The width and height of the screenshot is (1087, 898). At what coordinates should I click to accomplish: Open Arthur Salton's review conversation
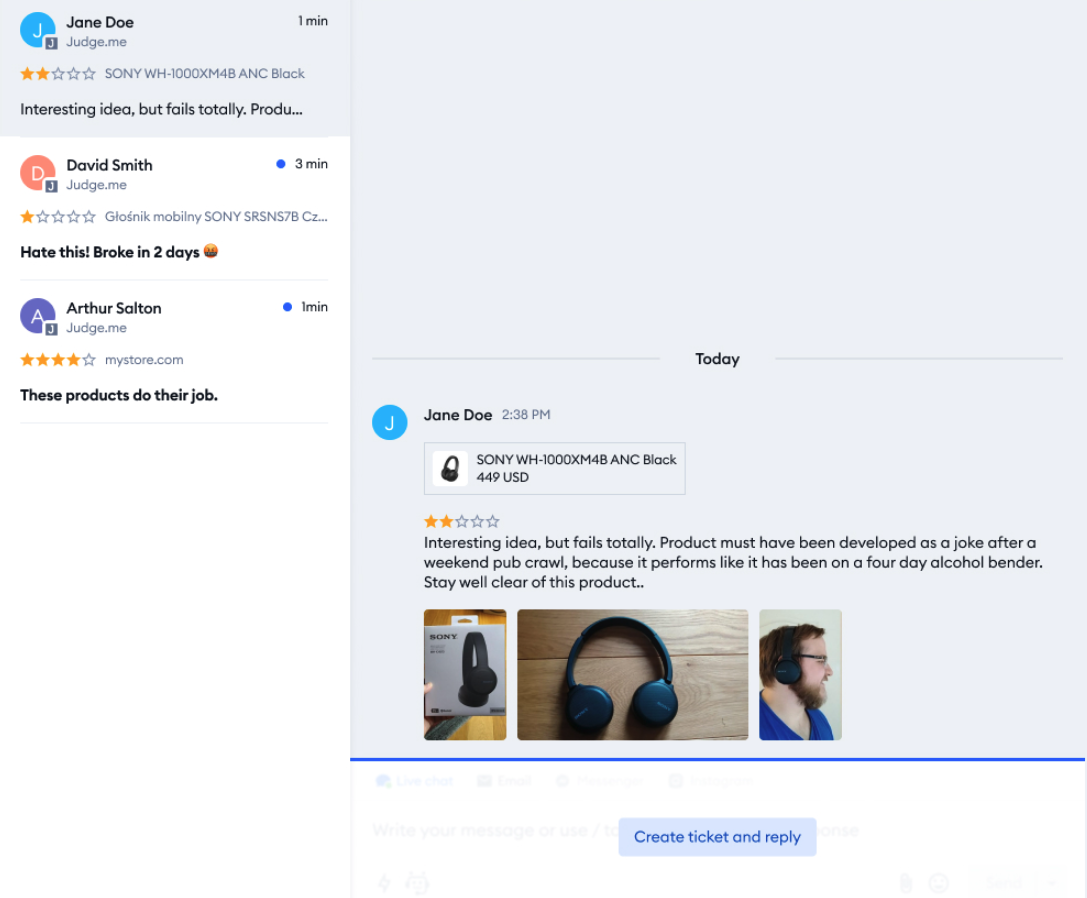click(175, 352)
